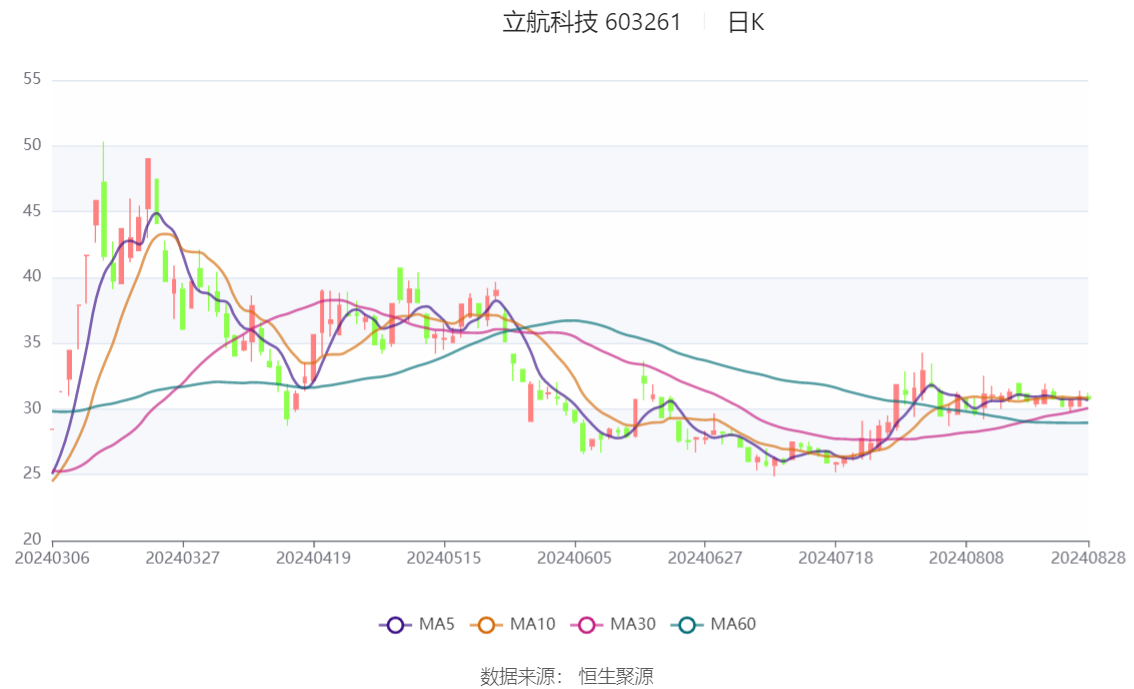Select the 20240718 date axis label
This screenshot has height=689, width=1134.
click(x=835, y=558)
